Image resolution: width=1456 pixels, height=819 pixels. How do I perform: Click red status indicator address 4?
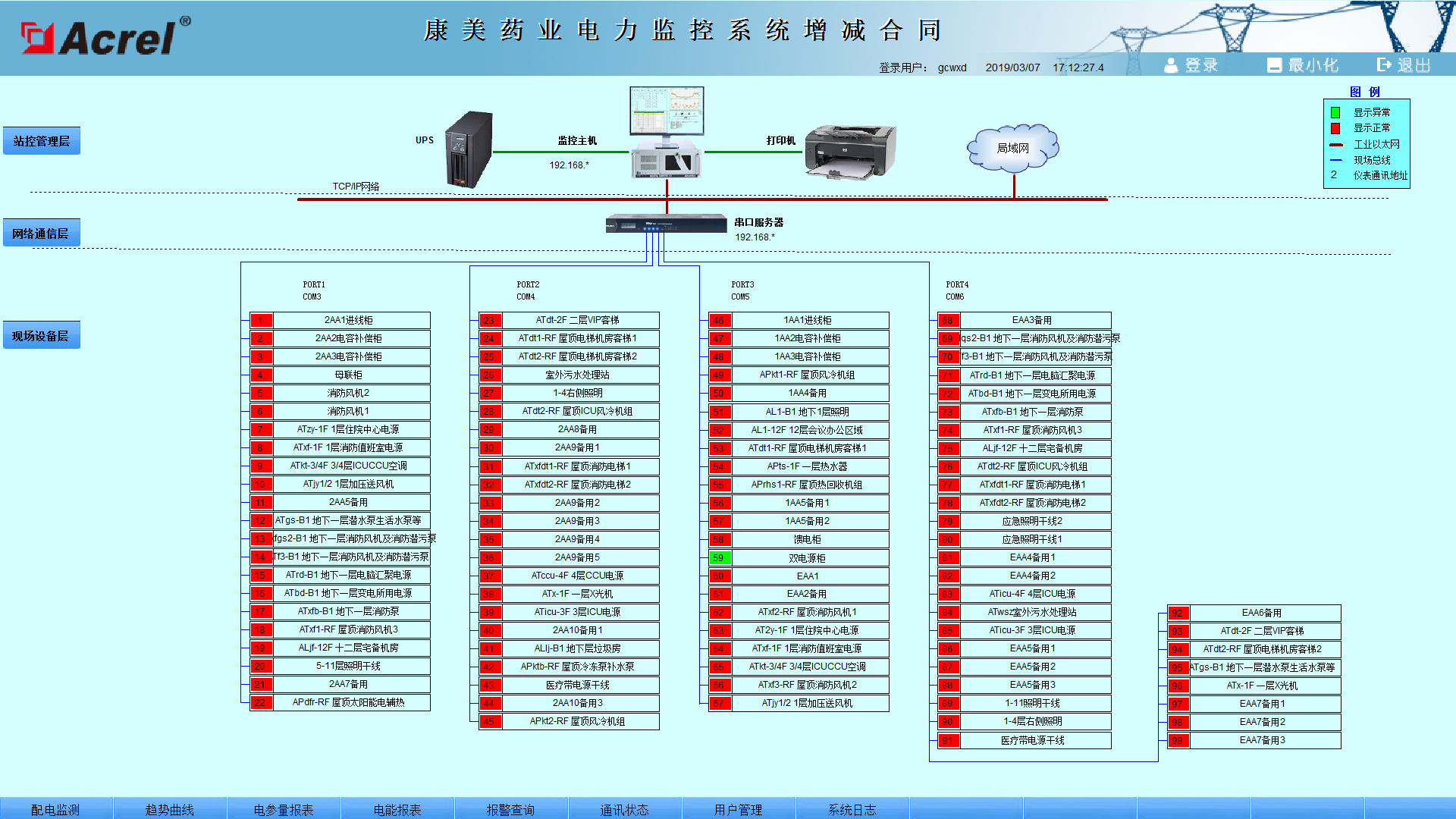coord(261,375)
